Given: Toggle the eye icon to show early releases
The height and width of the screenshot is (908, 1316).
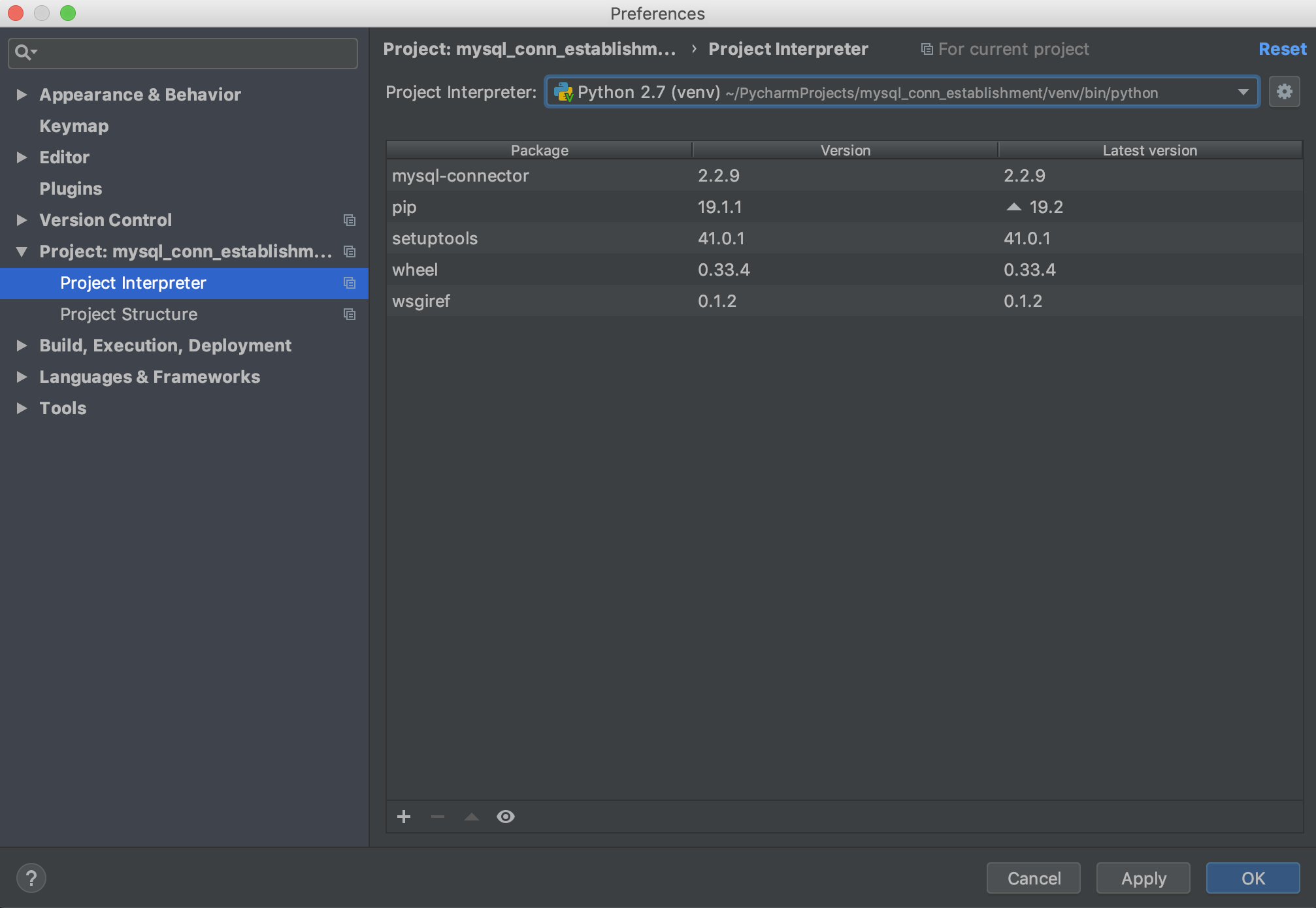Looking at the screenshot, I should point(506,817).
